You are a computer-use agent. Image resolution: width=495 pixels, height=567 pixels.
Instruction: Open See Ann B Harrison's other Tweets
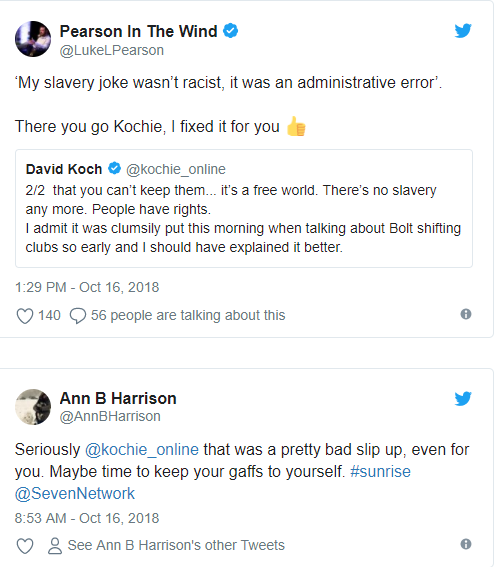tap(176, 545)
